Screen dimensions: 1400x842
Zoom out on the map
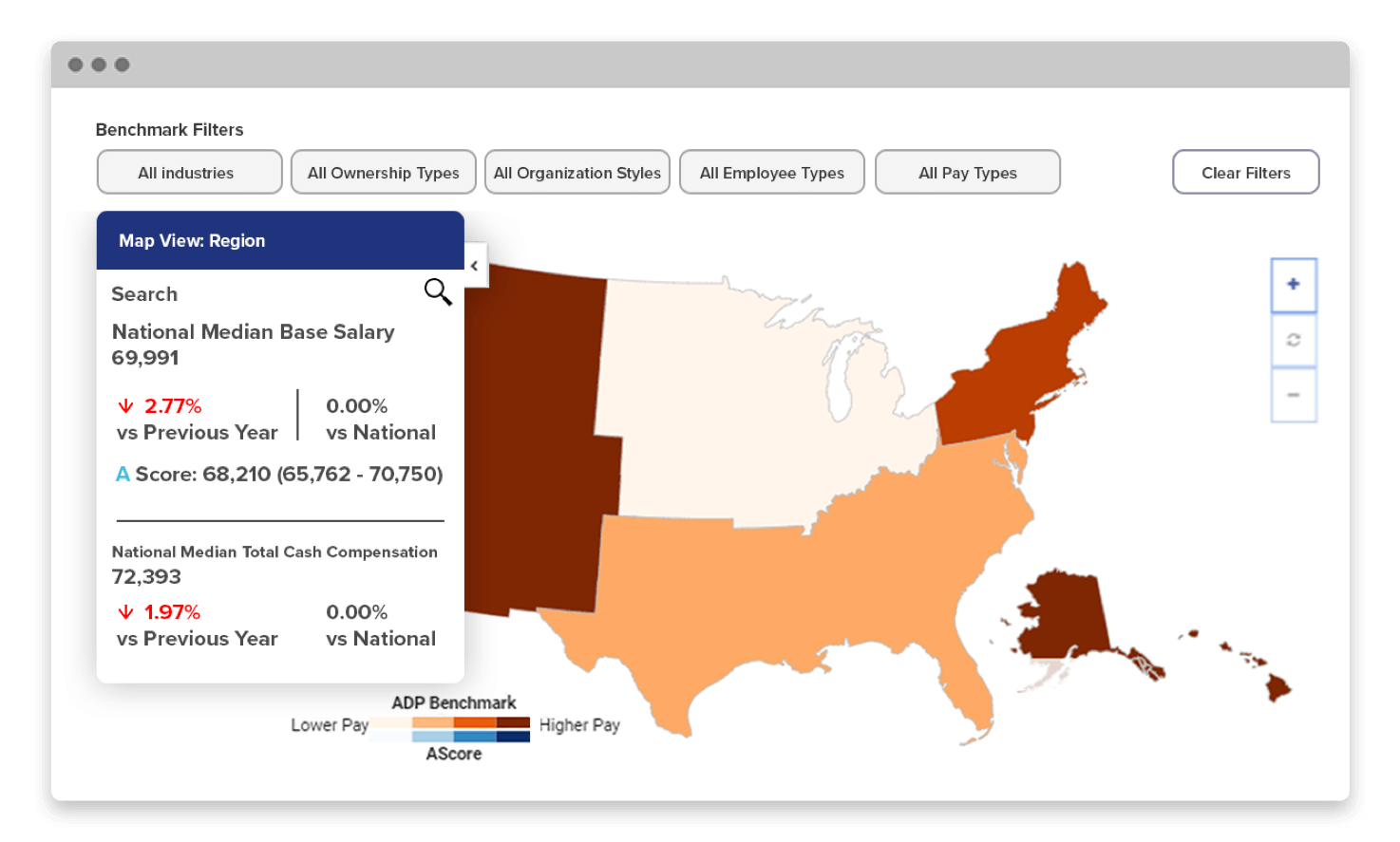[x=1293, y=395]
